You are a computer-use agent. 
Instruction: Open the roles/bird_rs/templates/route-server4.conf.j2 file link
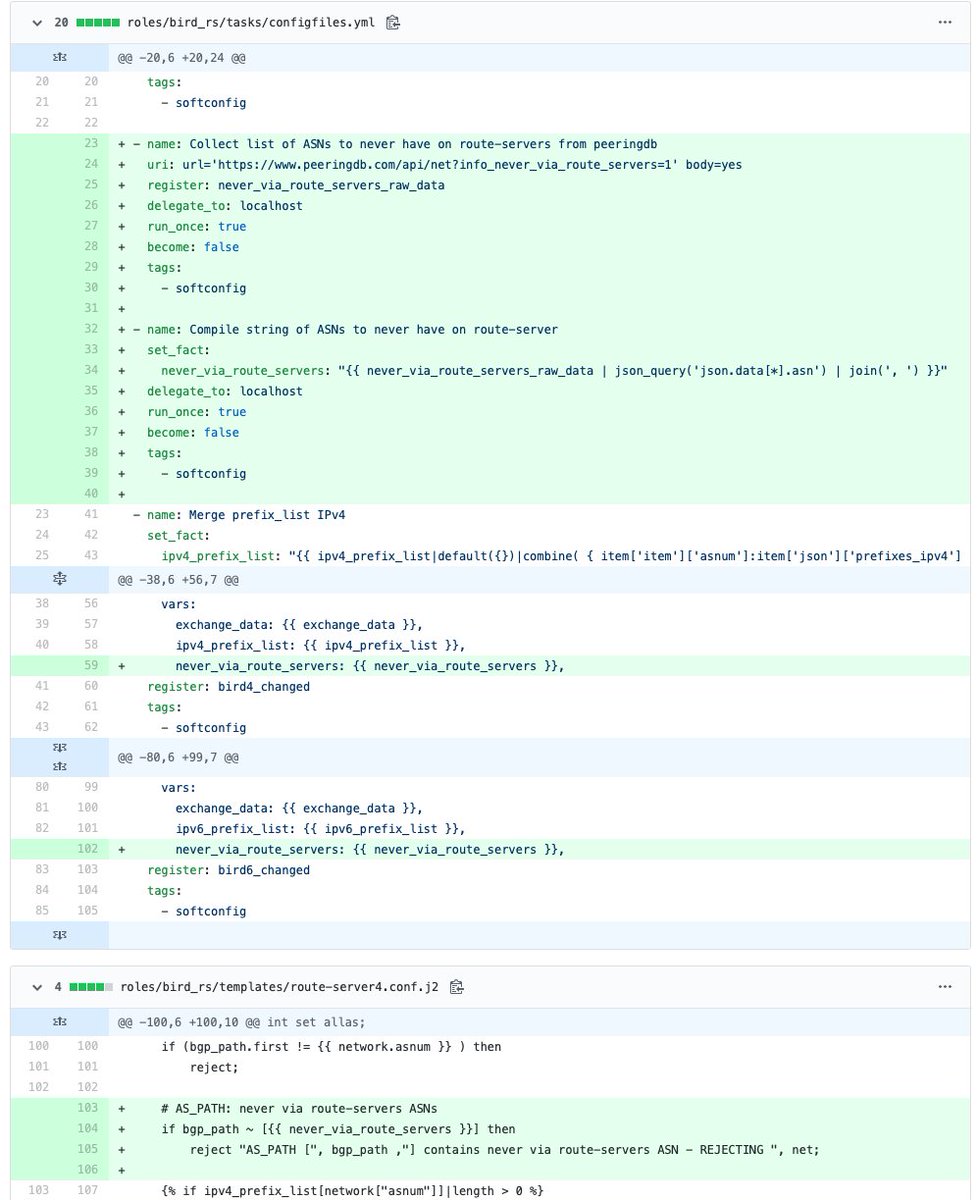(279, 987)
